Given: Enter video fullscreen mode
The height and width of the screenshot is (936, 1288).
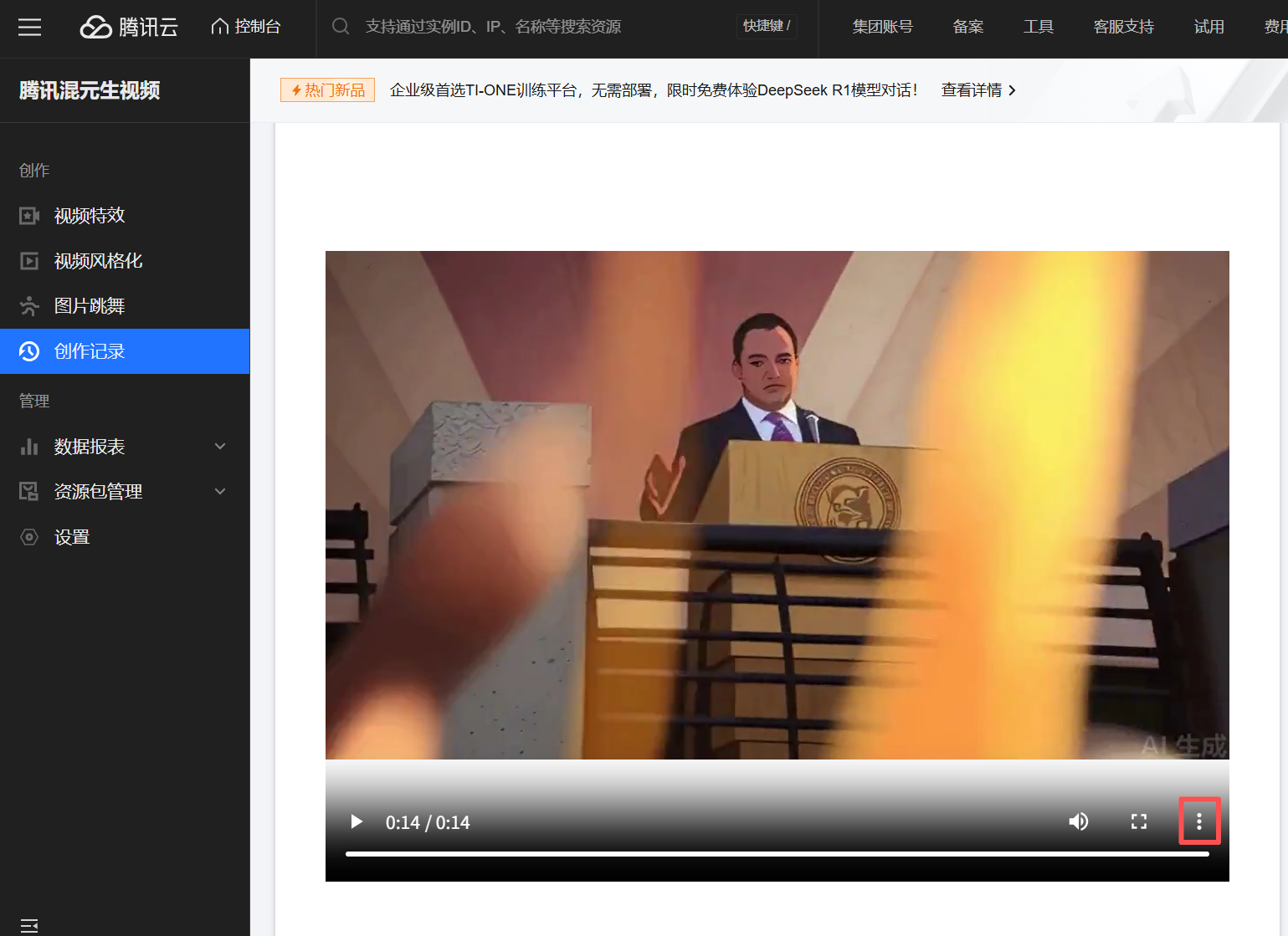Looking at the screenshot, I should (x=1139, y=821).
